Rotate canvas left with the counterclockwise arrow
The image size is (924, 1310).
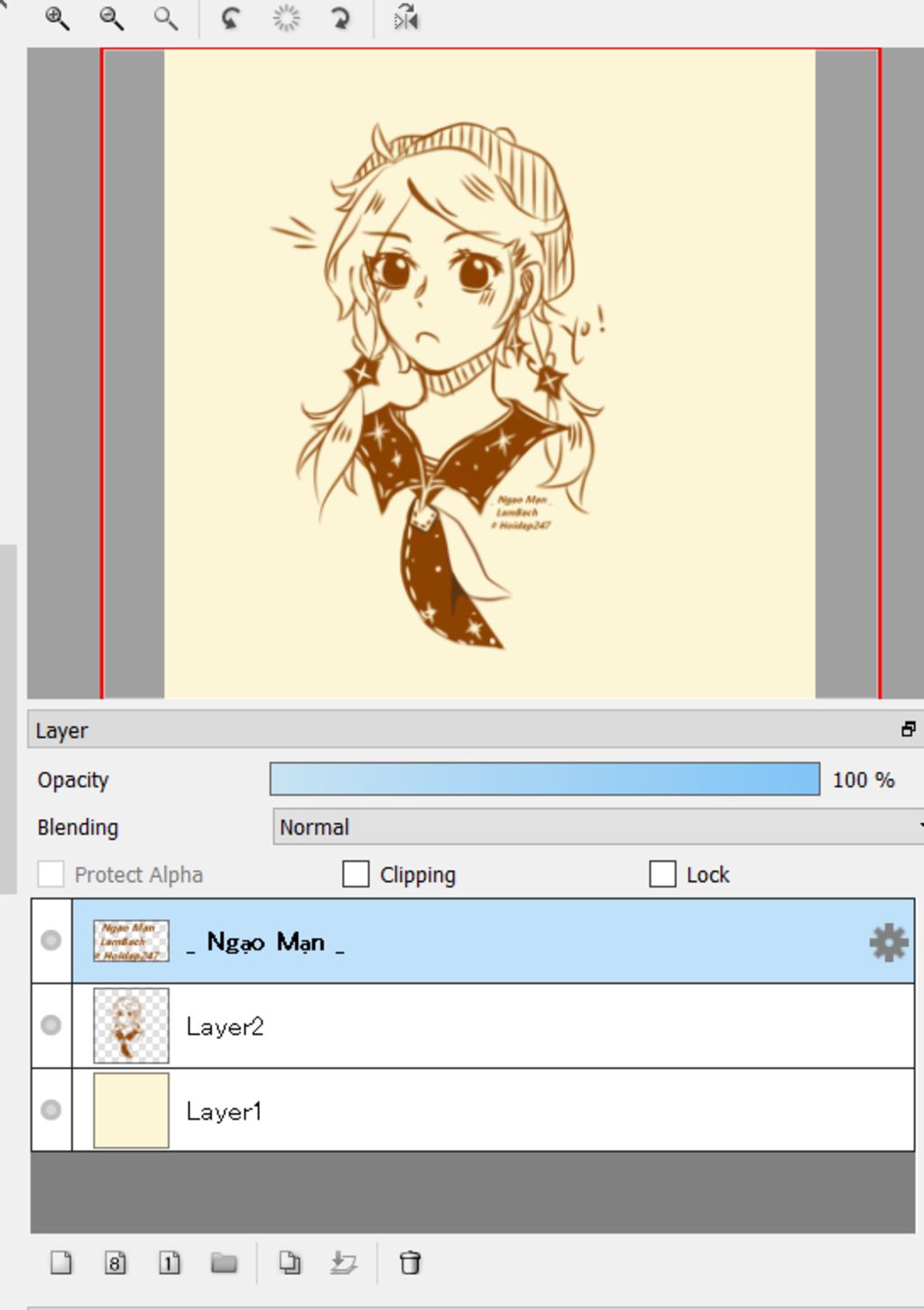(x=231, y=18)
